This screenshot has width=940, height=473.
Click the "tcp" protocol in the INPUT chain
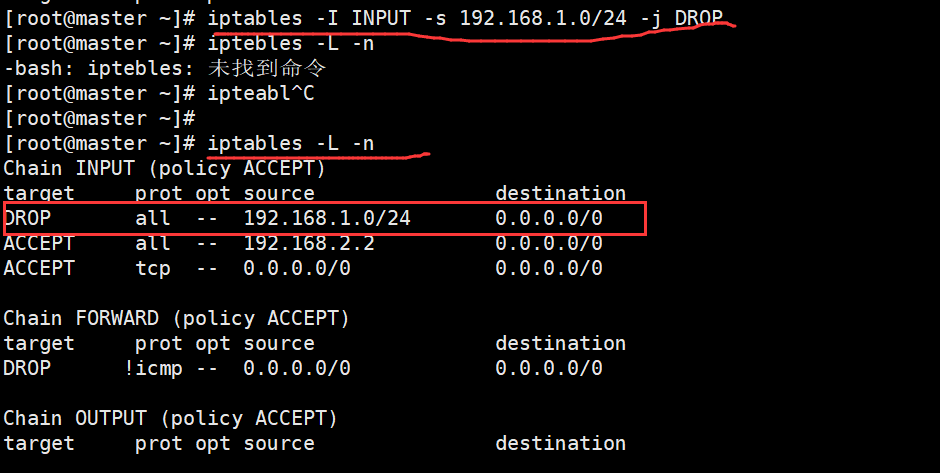153,268
